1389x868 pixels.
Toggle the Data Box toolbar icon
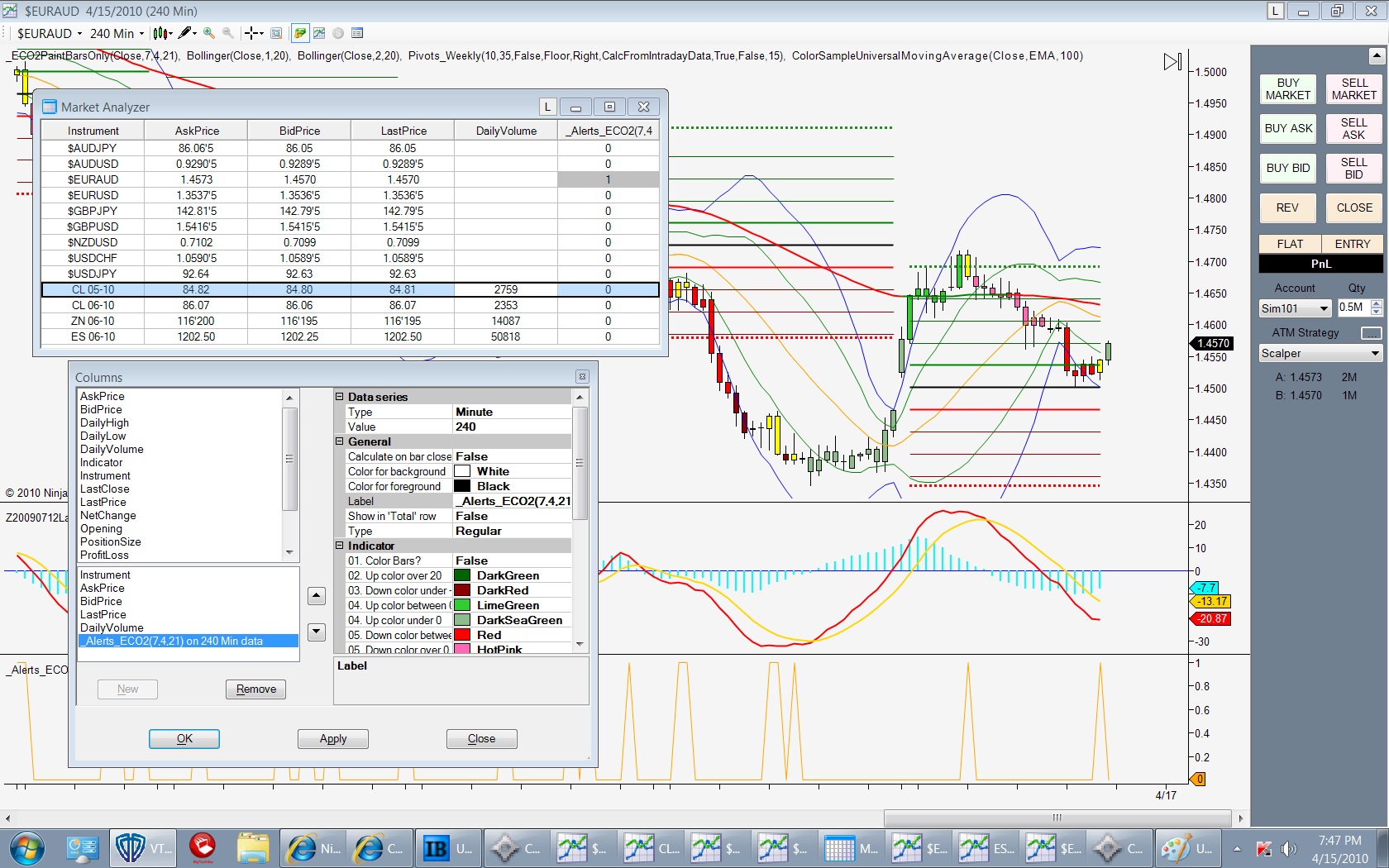276,33
